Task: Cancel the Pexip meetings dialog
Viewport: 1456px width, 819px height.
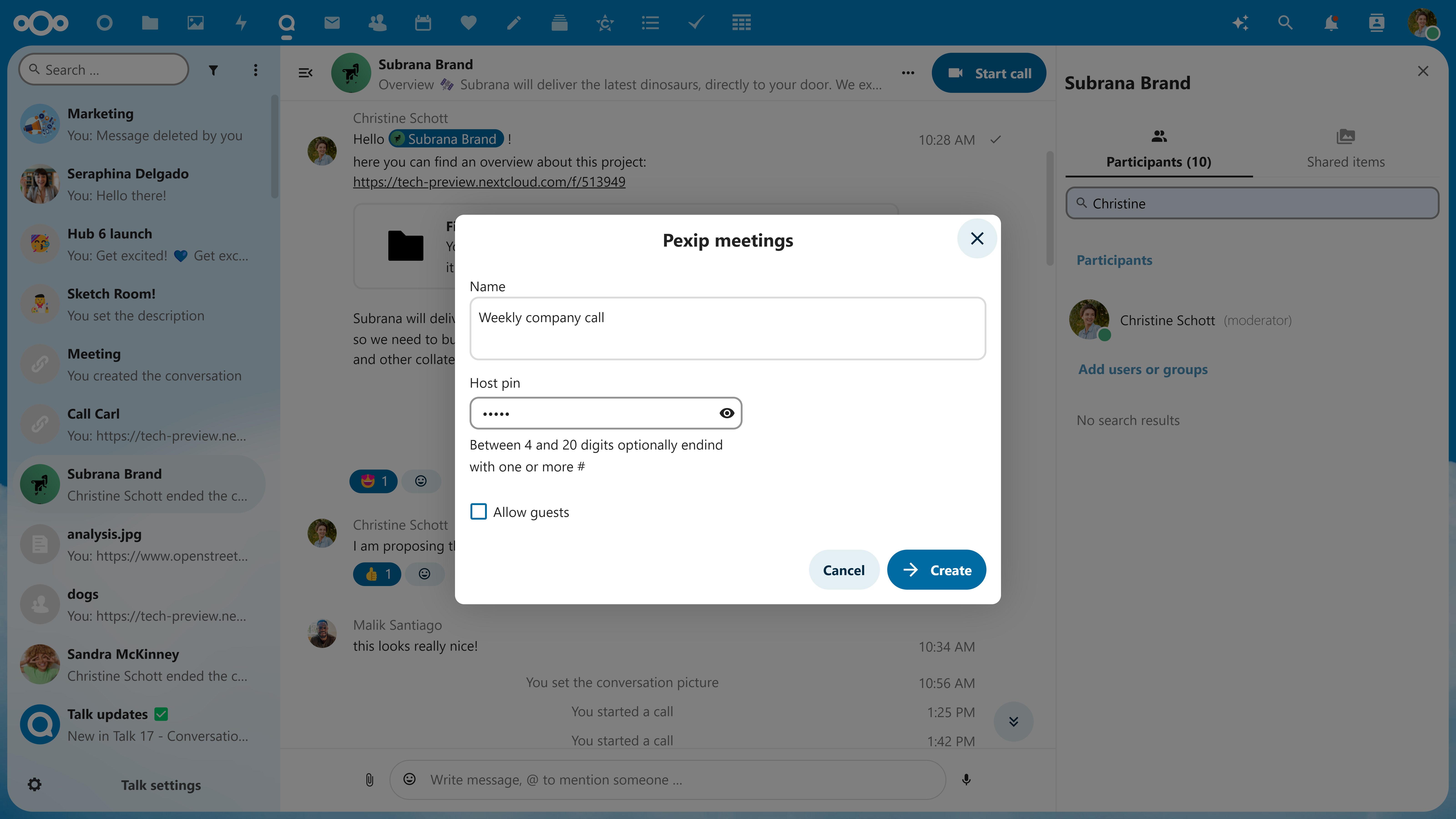Action: coord(844,570)
